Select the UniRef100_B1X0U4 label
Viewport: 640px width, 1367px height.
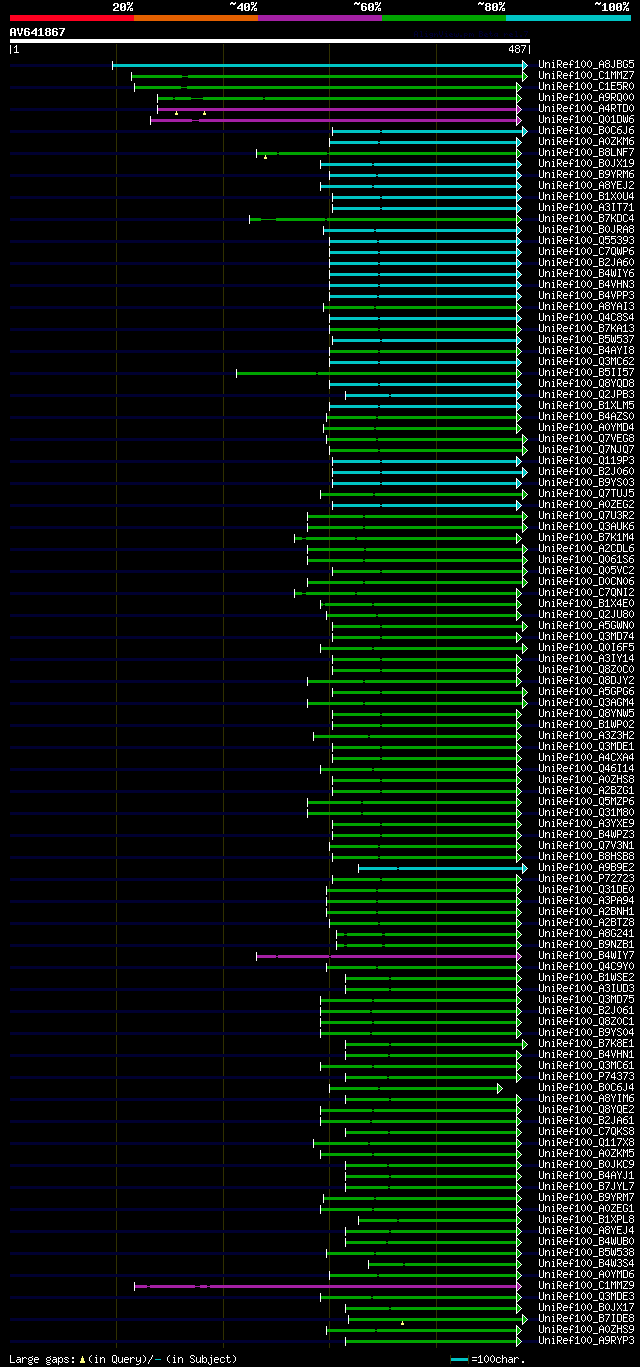pyautogui.click(x=586, y=197)
